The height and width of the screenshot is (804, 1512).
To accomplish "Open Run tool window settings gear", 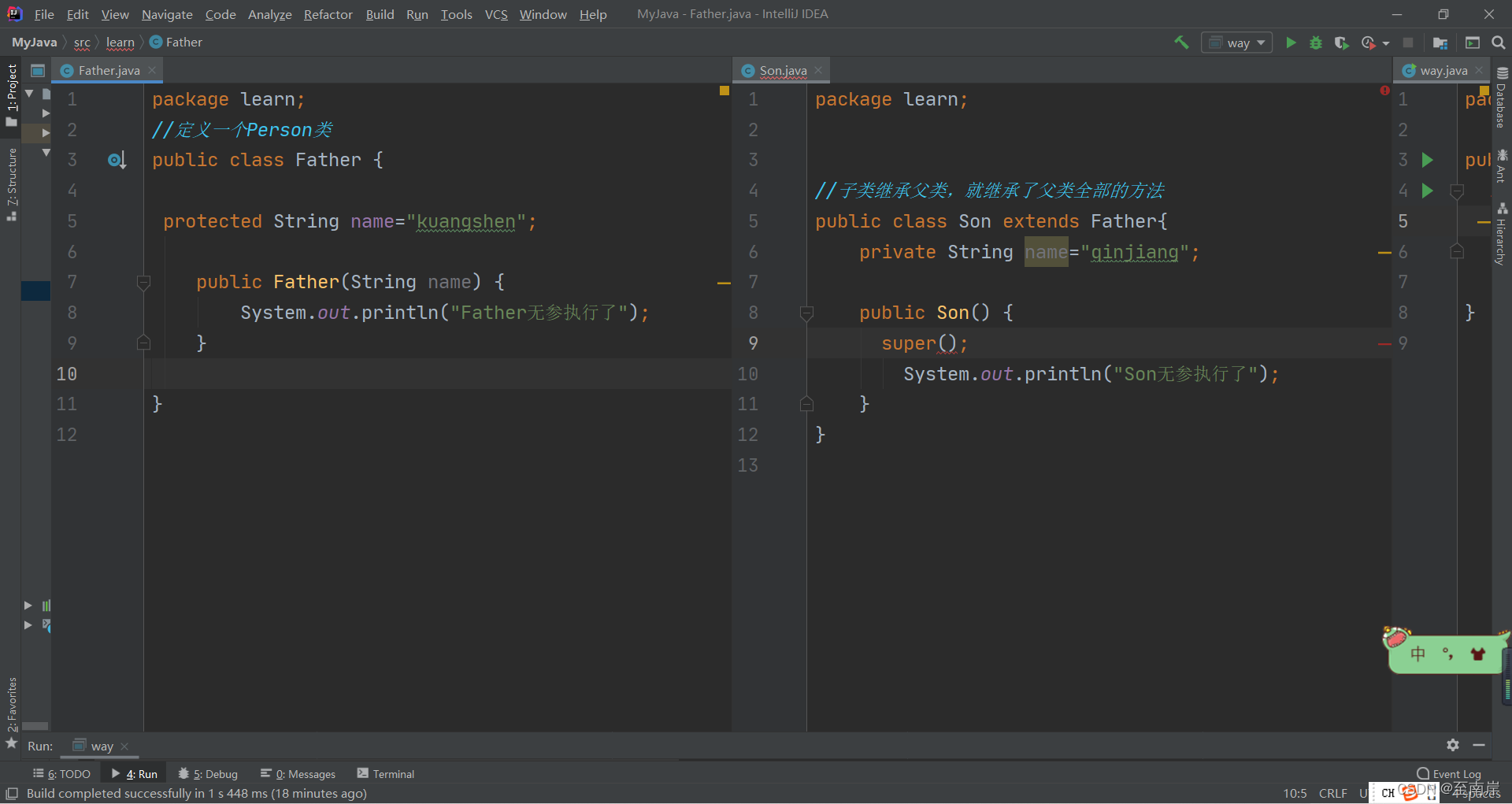I will pyautogui.click(x=1453, y=745).
